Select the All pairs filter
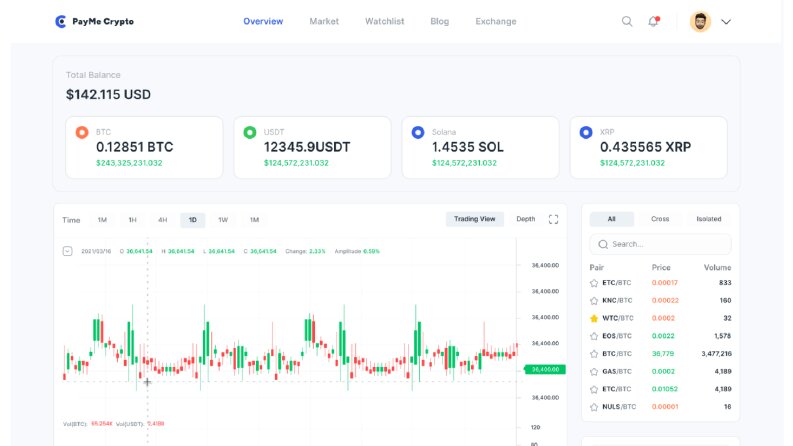This screenshot has width=793, height=446. pyautogui.click(x=611, y=219)
